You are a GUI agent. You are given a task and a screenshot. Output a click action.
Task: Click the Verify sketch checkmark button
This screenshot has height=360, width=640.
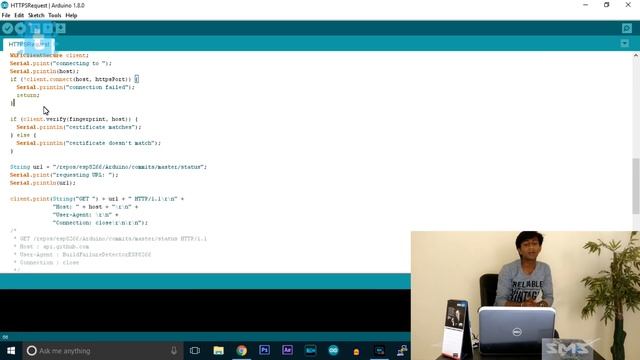pos(7,28)
